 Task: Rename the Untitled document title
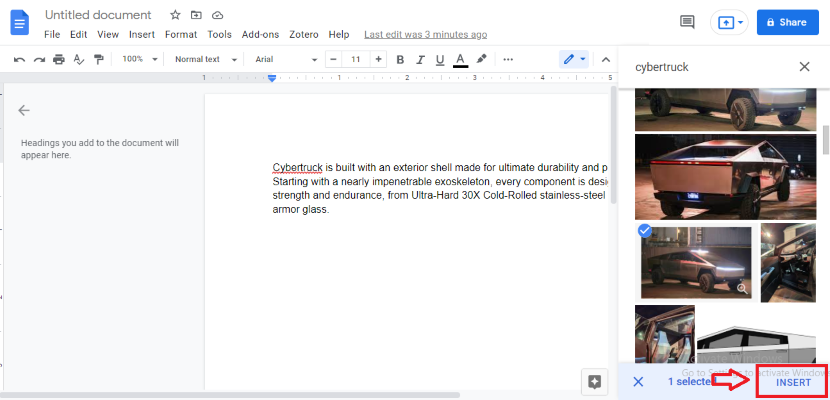98,15
